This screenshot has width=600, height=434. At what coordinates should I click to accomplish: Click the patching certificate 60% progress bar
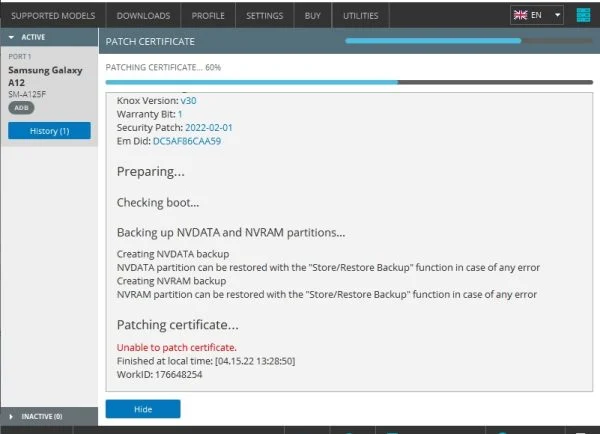(x=348, y=82)
